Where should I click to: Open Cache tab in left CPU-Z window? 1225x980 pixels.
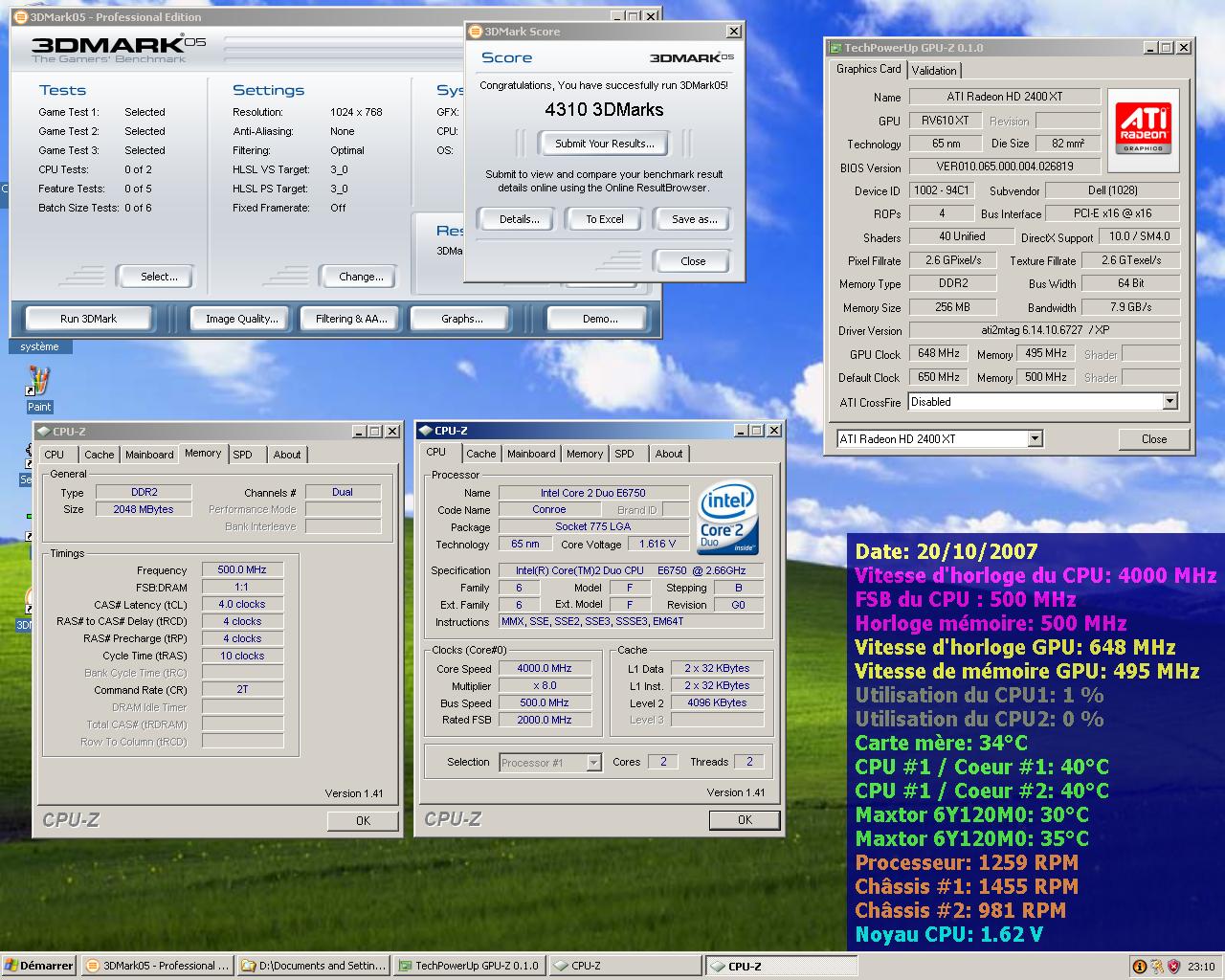pyautogui.click(x=99, y=455)
